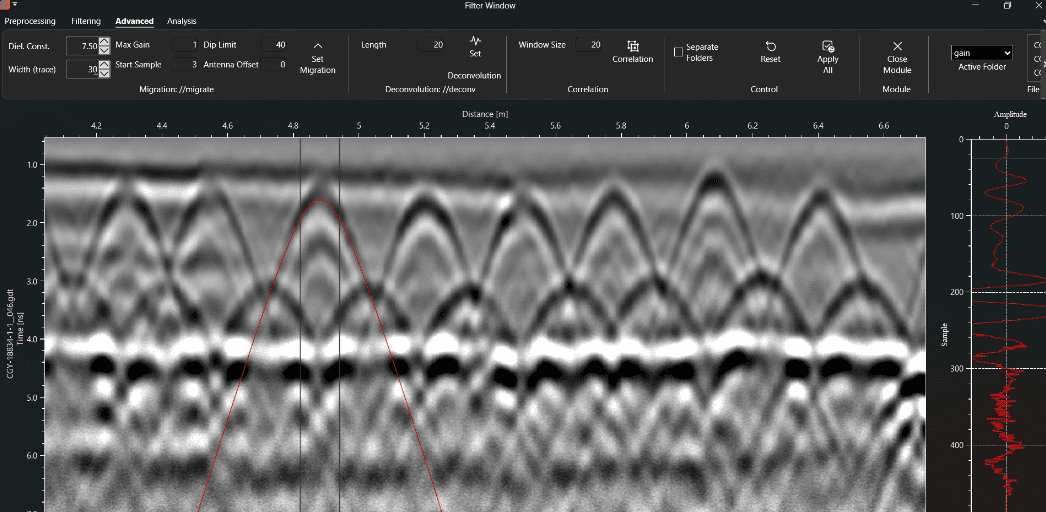Open the Filtering tab

point(86,21)
